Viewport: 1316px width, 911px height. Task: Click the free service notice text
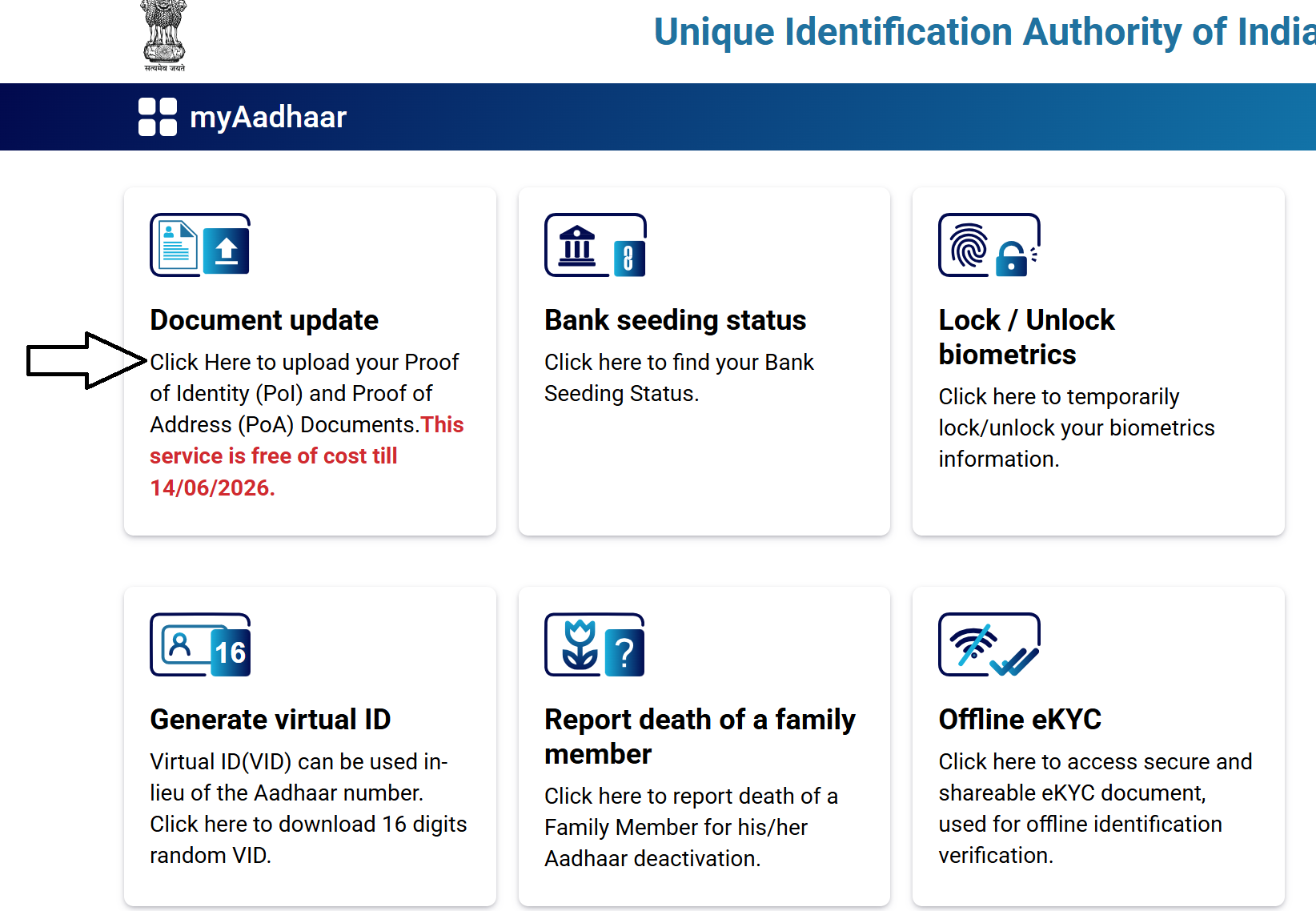click(x=305, y=455)
